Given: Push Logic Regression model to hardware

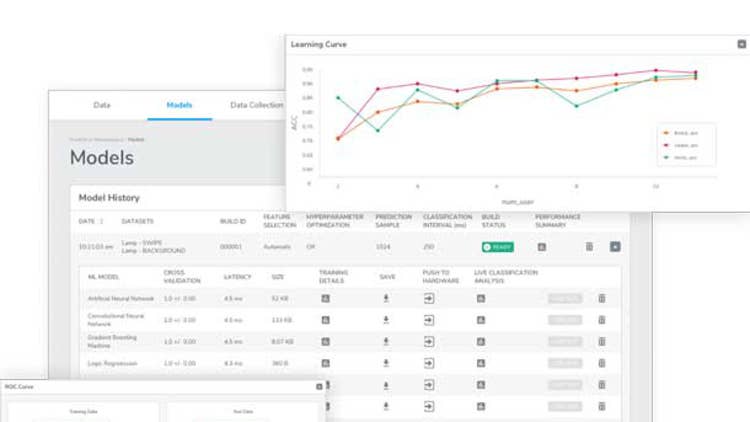Looking at the screenshot, I should click(429, 364).
